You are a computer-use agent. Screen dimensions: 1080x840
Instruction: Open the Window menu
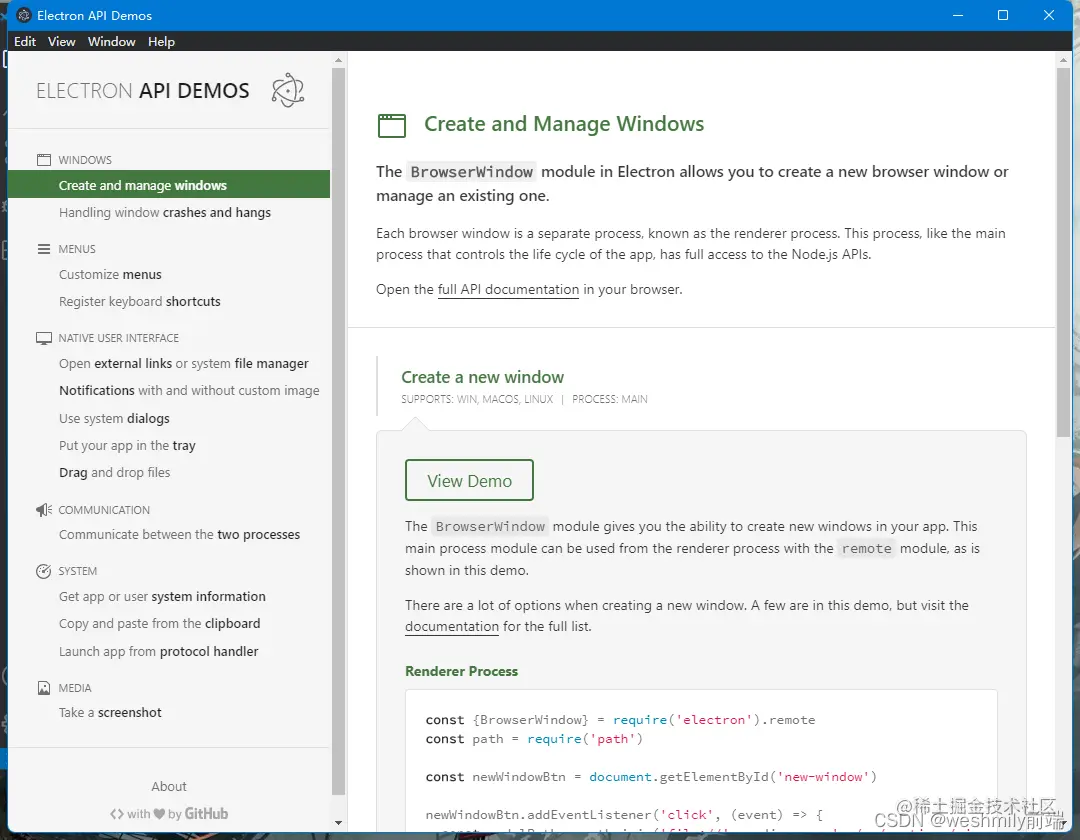[112, 41]
